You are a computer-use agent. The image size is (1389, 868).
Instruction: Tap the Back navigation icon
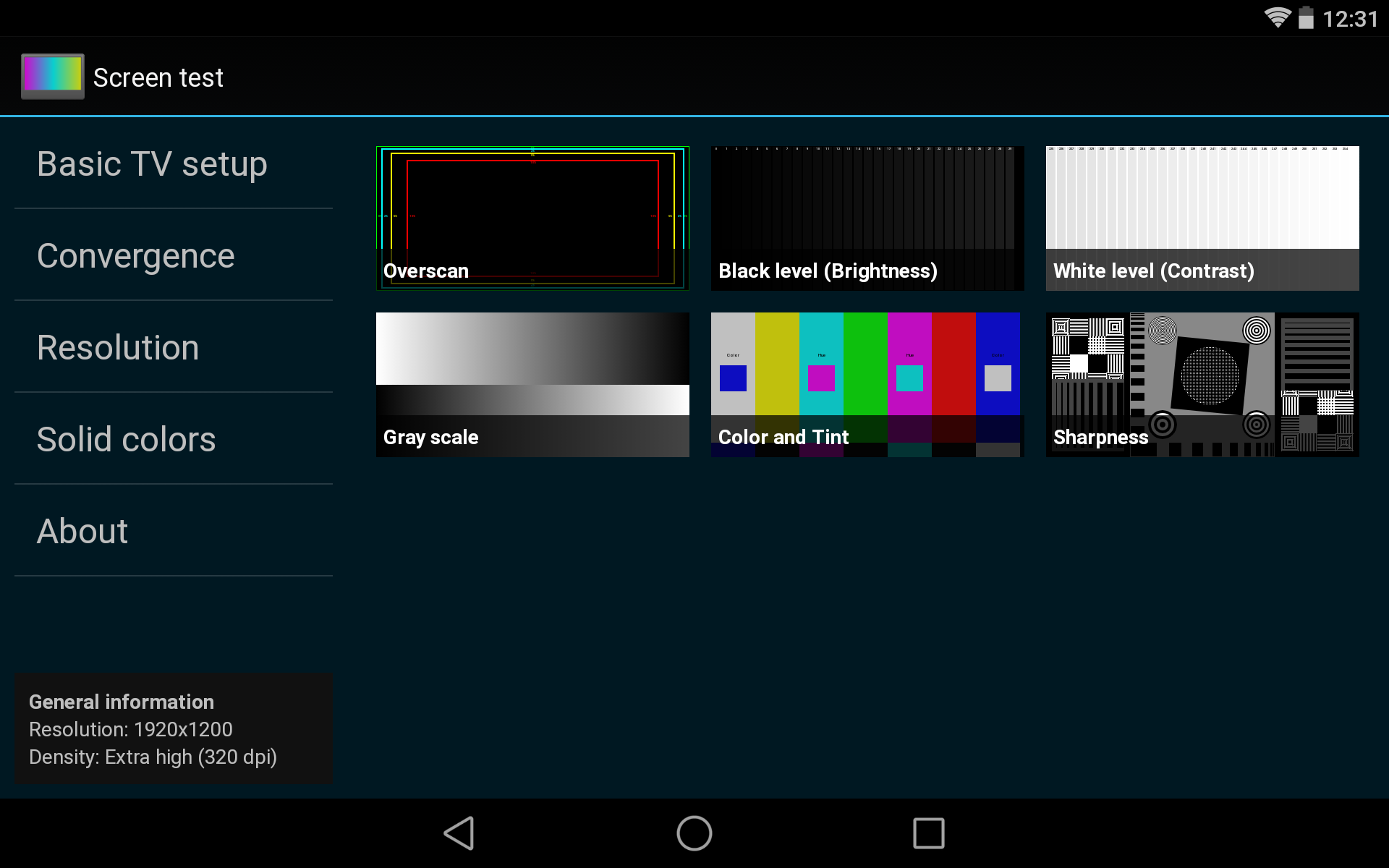pyautogui.click(x=459, y=833)
